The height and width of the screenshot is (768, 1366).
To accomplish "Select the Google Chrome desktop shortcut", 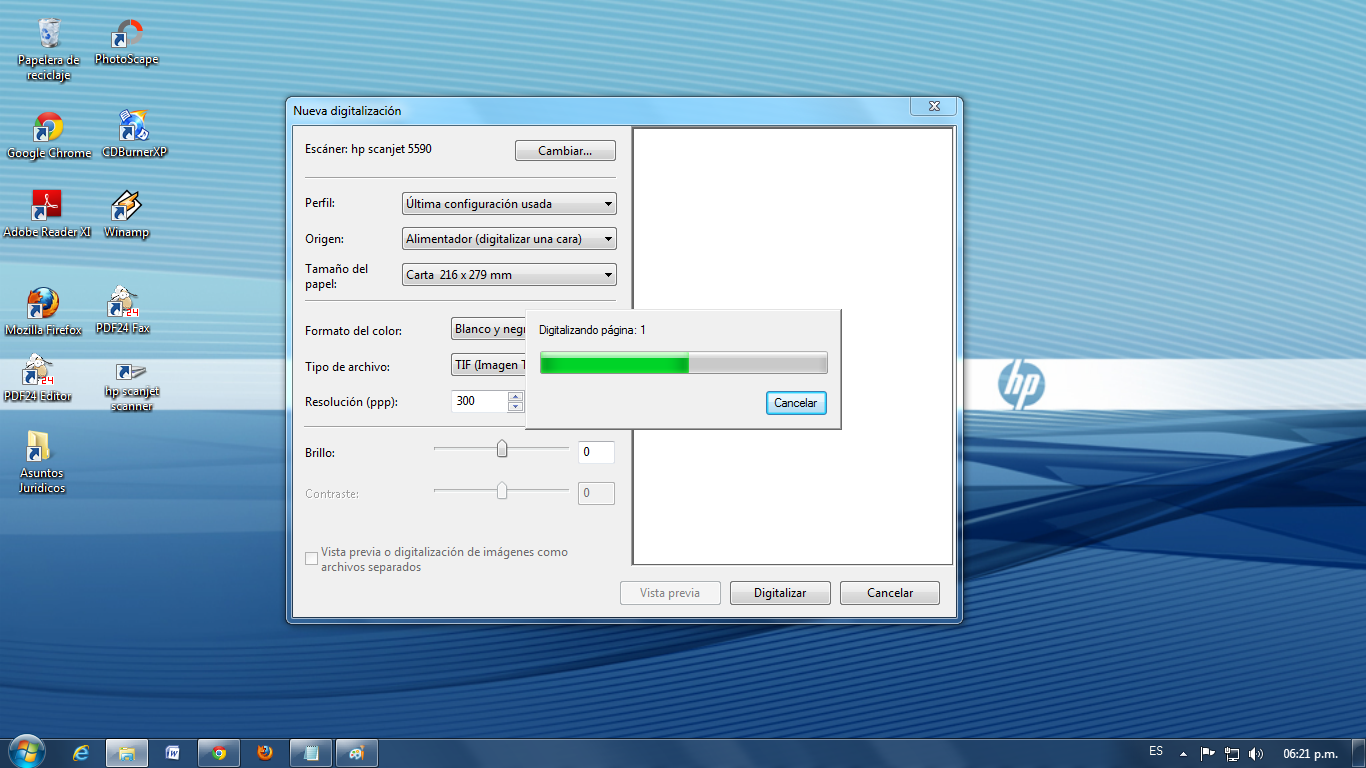I will (x=48, y=135).
